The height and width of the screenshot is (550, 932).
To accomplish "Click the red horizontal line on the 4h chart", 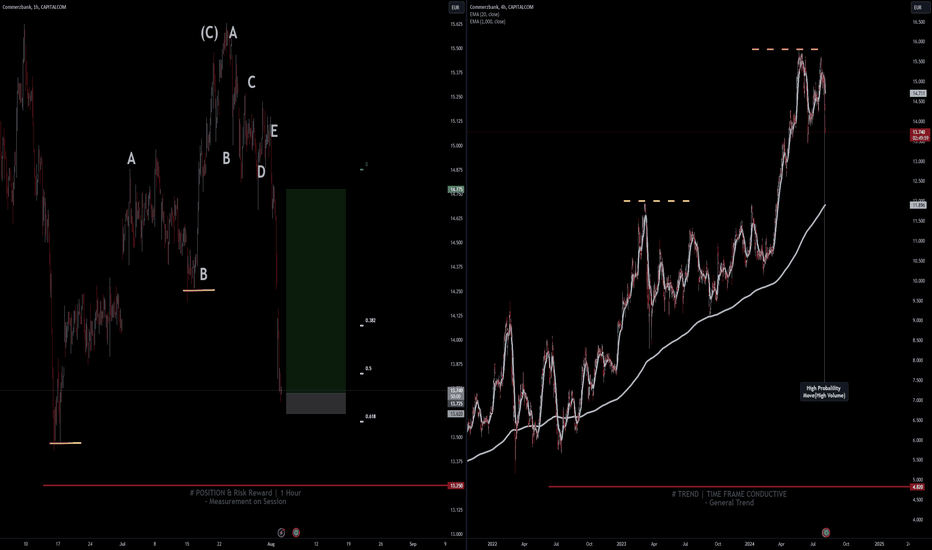I will [729, 487].
